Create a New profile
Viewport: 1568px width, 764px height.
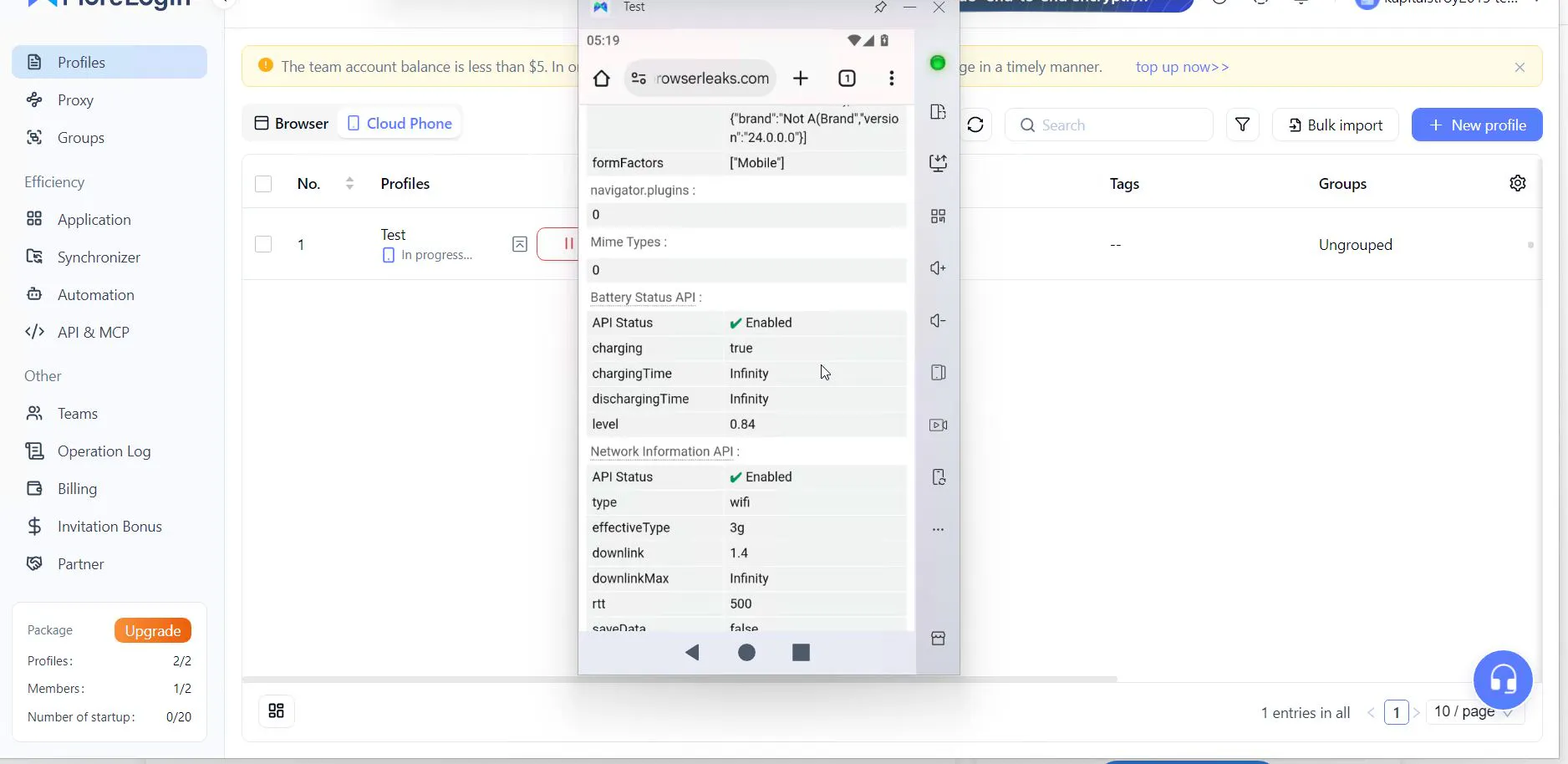[x=1477, y=125]
